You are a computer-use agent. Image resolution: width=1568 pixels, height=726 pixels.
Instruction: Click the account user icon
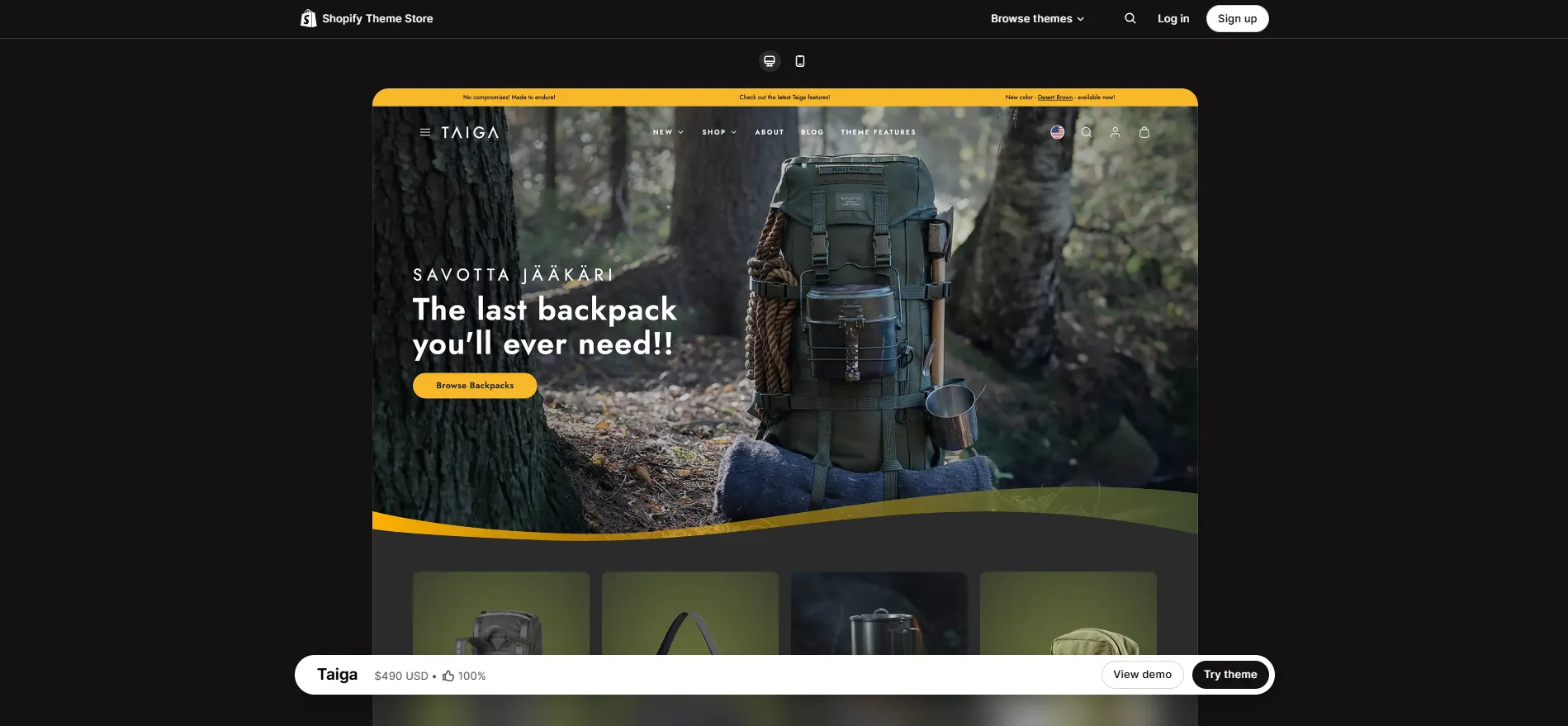pos(1115,132)
